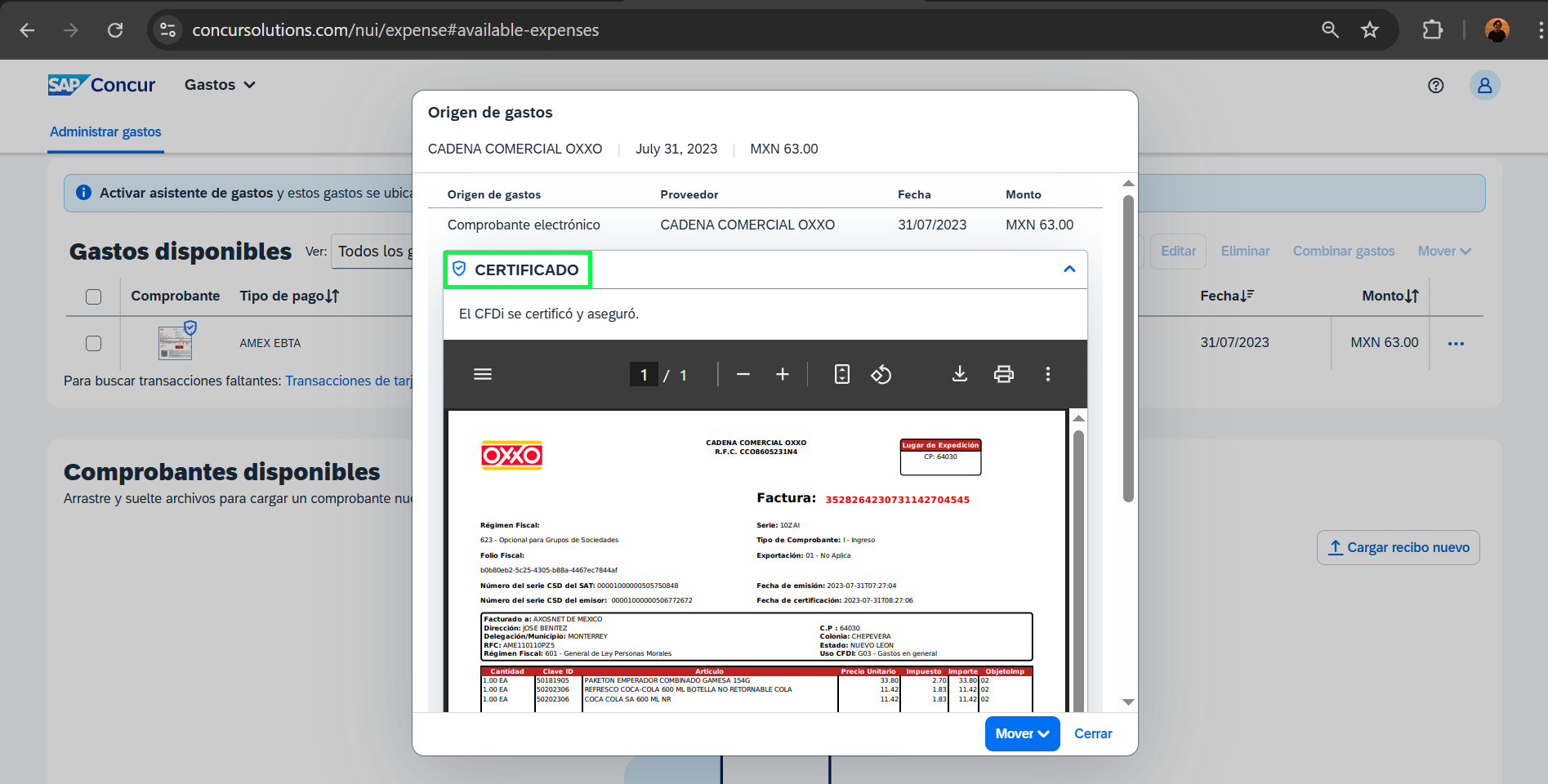Print the PDF receipt

[x=1003, y=374]
